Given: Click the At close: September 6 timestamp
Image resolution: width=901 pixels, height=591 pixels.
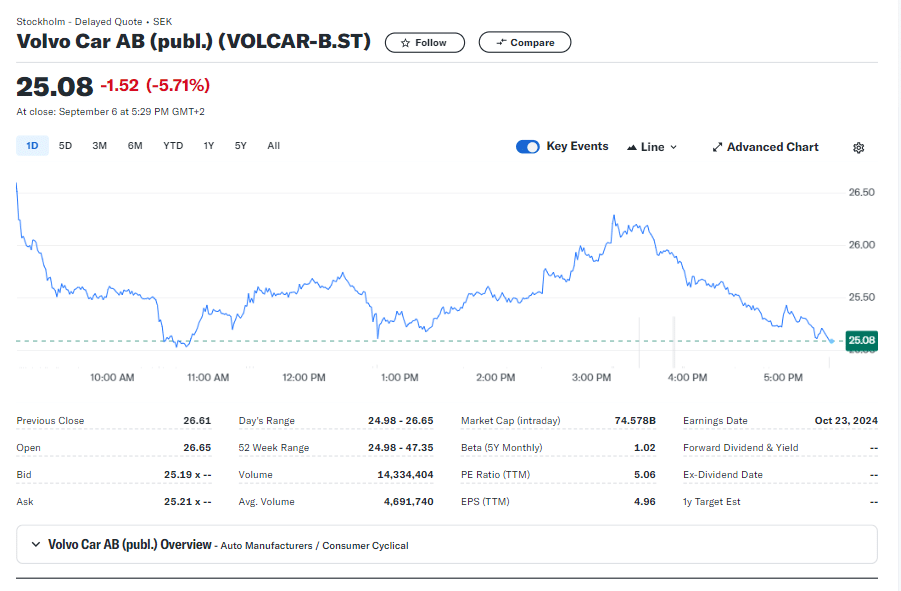Looking at the screenshot, I should point(110,111).
